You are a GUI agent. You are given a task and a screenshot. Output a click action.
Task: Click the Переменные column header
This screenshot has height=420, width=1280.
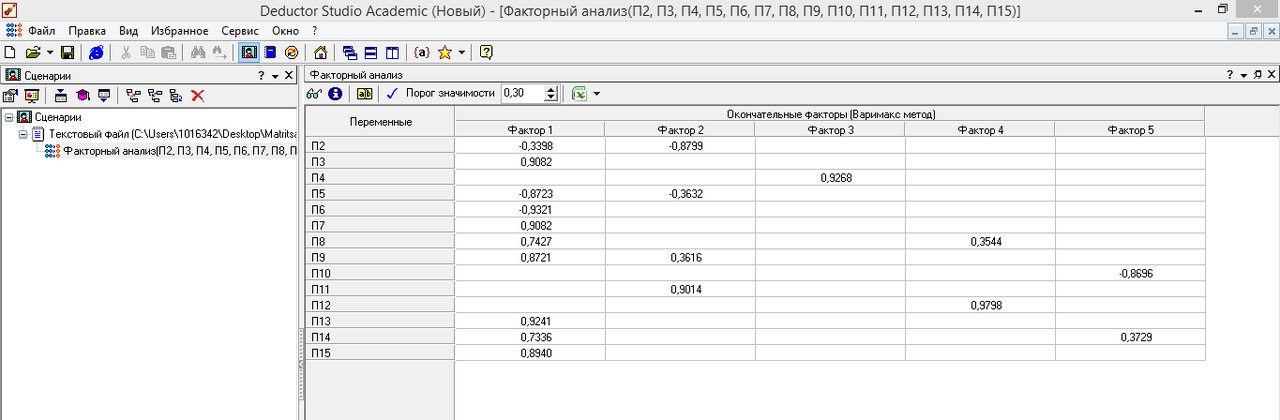[380, 122]
